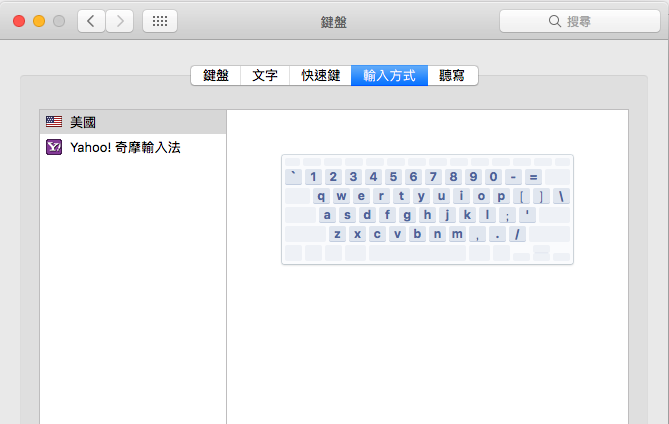Click the US flag icon for 美國
This screenshot has width=669, height=424.
click(54, 122)
